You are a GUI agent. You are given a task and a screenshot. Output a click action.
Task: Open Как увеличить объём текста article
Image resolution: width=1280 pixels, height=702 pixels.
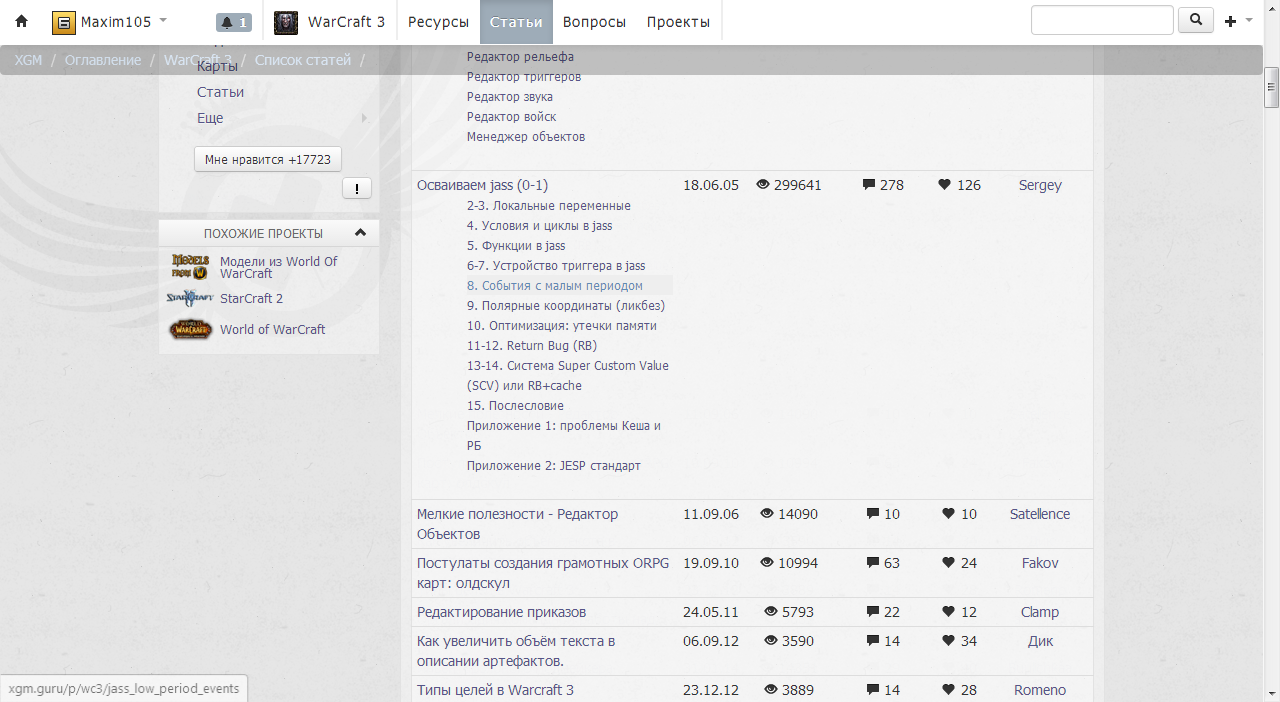[516, 651]
